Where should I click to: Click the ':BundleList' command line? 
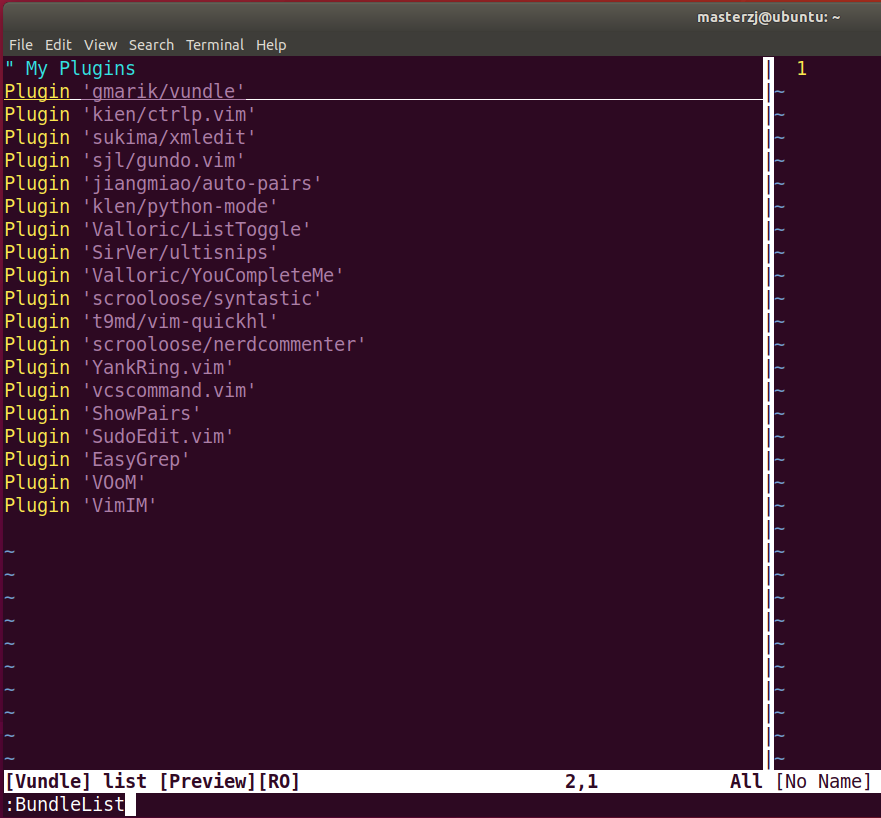click(65, 805)
